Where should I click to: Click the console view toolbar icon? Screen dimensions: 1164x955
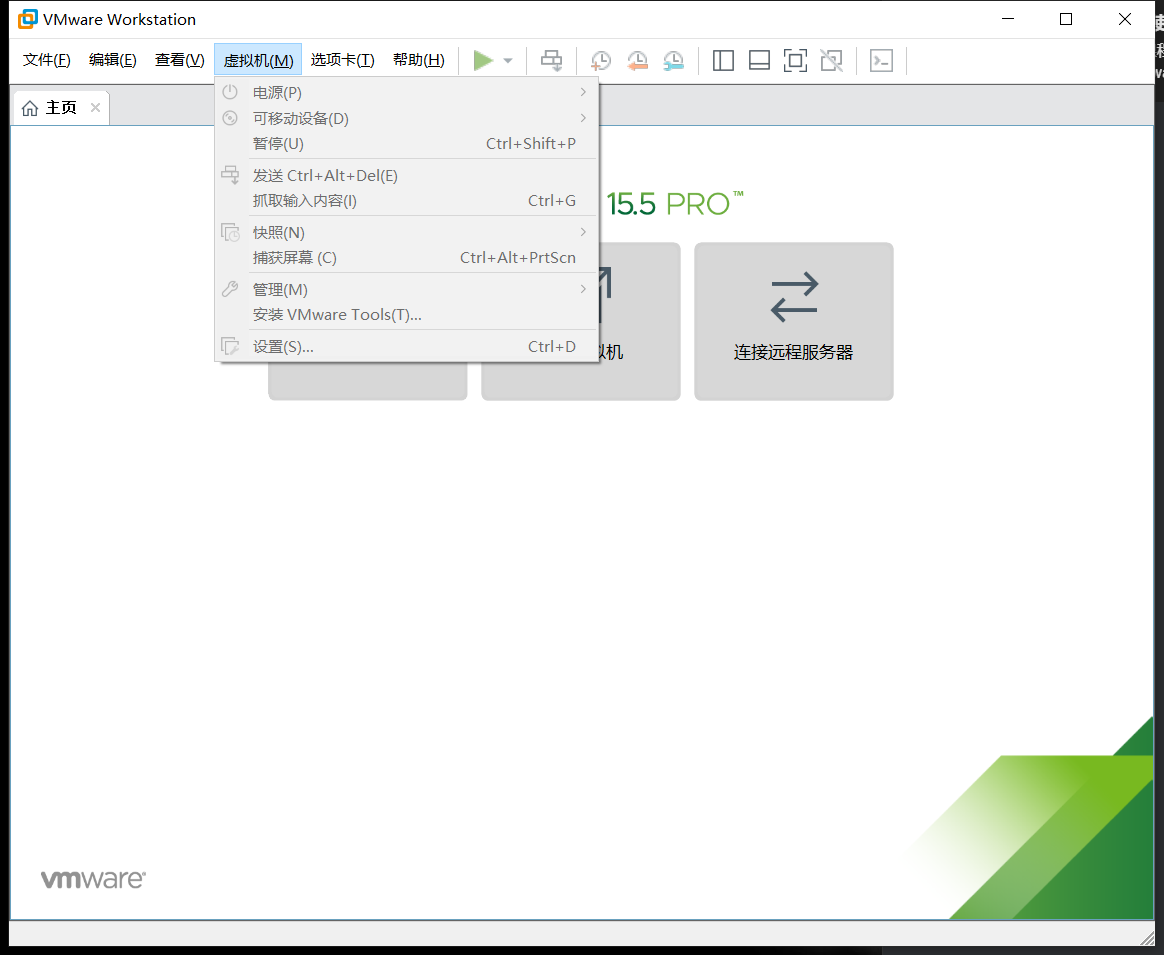pos(881,60)
